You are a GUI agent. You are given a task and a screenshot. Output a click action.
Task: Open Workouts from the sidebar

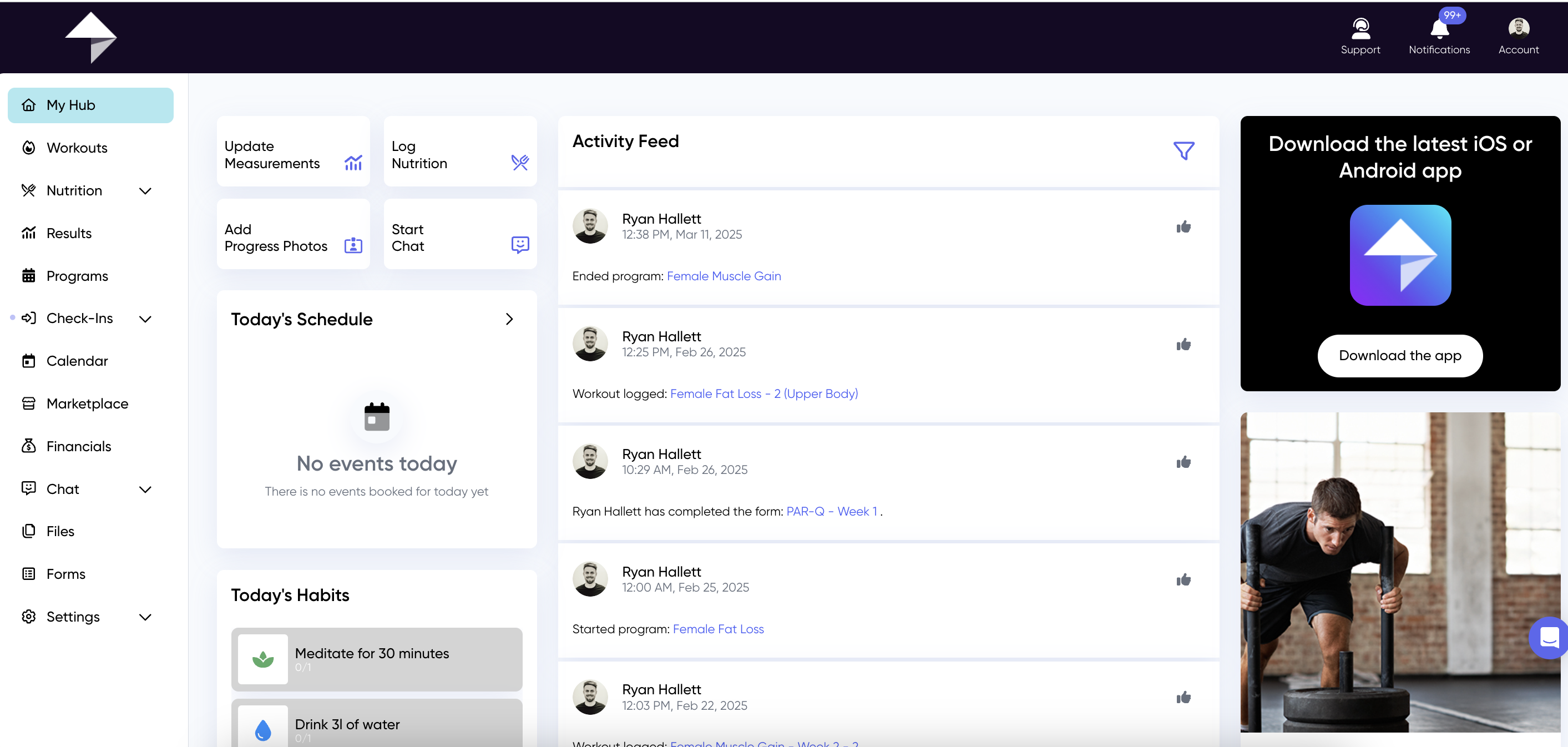coord(77,148)
